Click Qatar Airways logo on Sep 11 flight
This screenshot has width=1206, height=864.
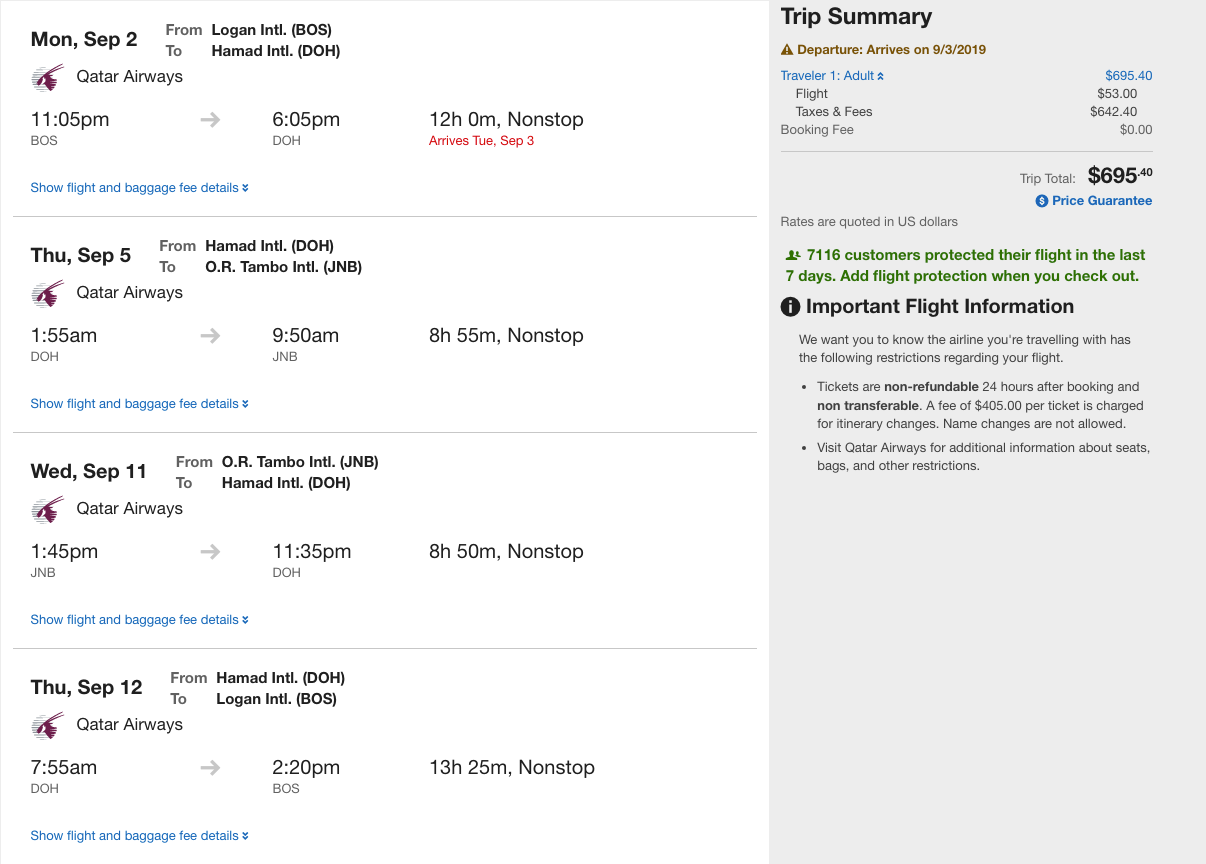click(47, 510)
